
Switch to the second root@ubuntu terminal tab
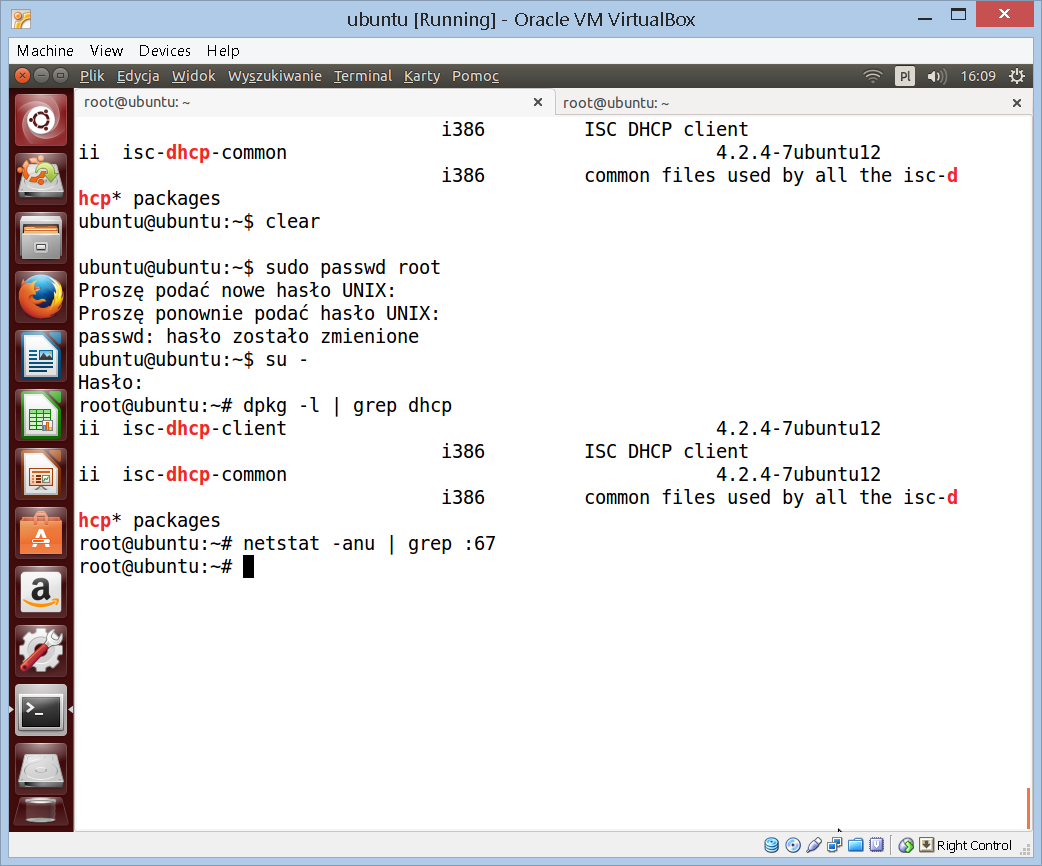[x=793, y=103]
